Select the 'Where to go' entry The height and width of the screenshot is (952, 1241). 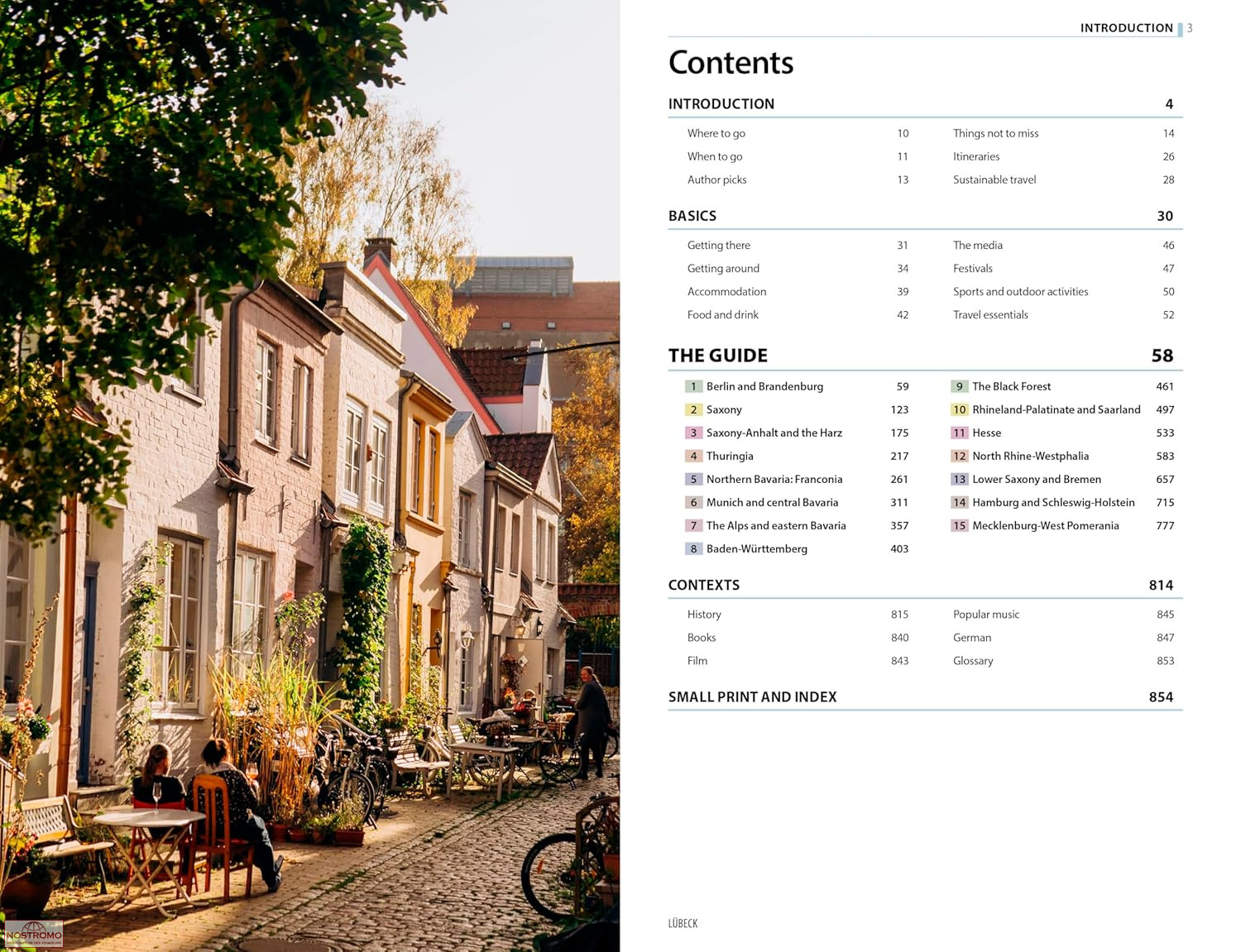tap(716, 133)
